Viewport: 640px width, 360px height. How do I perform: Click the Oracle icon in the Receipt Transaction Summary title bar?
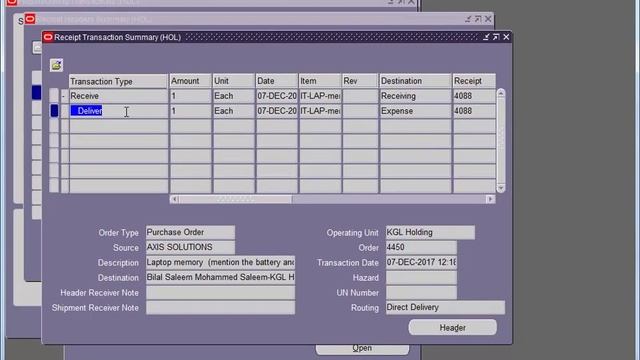pyautogui.click(x=48, y=37)
